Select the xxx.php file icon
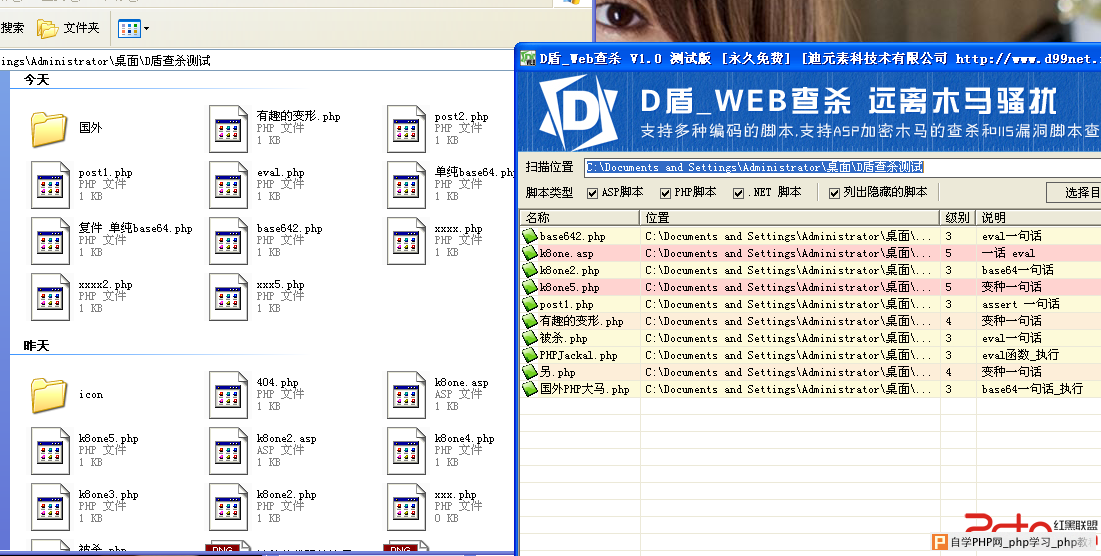 coord(407,507)
